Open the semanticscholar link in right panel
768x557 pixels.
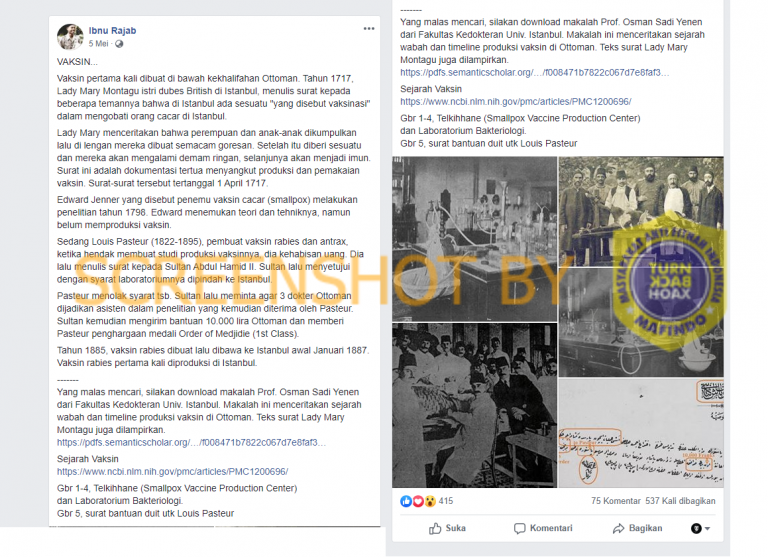534,73
